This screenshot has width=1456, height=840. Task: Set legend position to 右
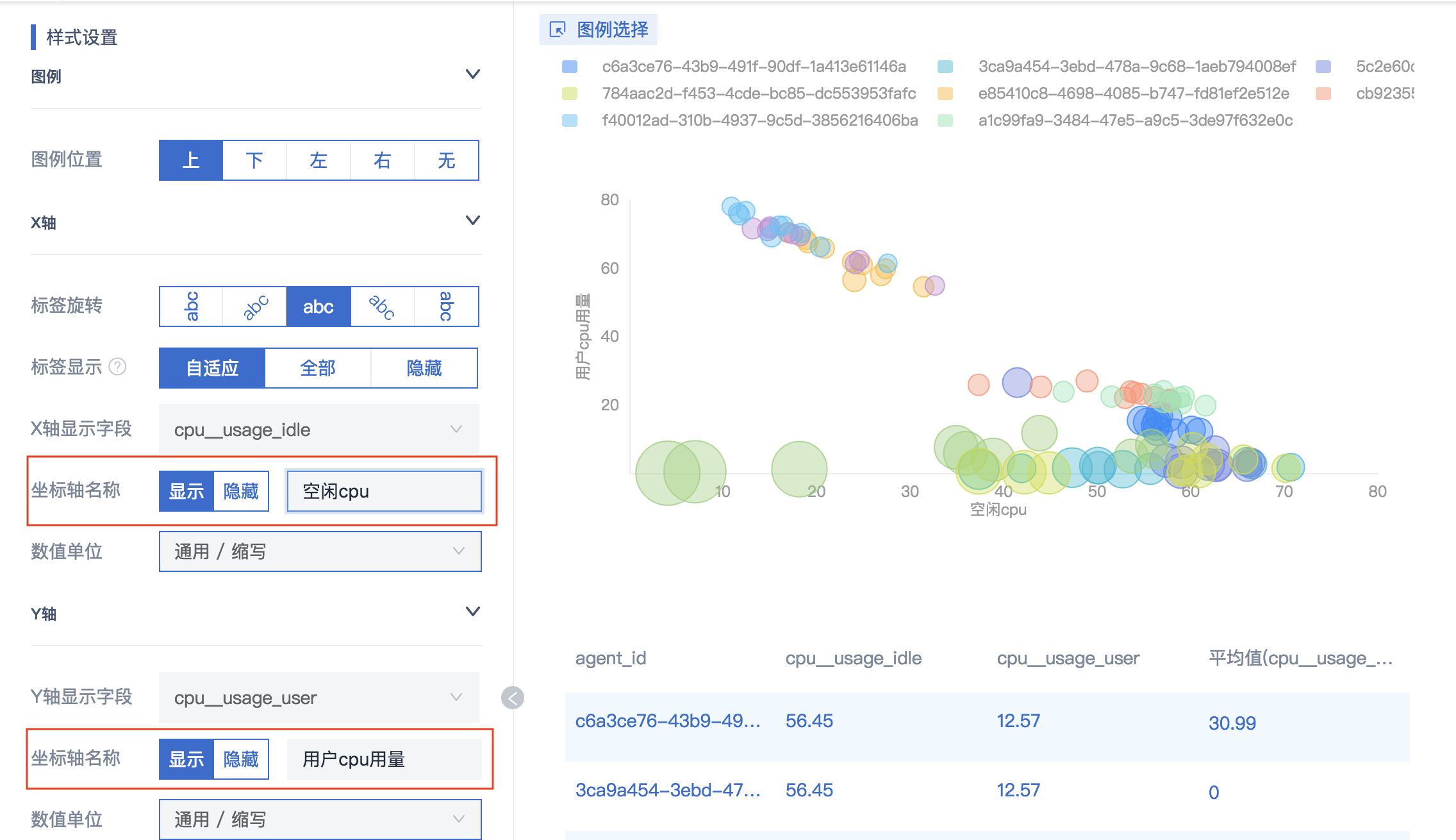point(383,160)
